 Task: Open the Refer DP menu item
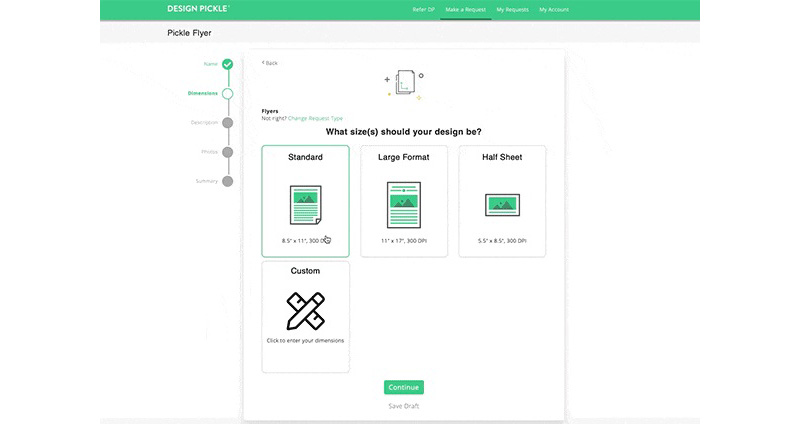423,10
